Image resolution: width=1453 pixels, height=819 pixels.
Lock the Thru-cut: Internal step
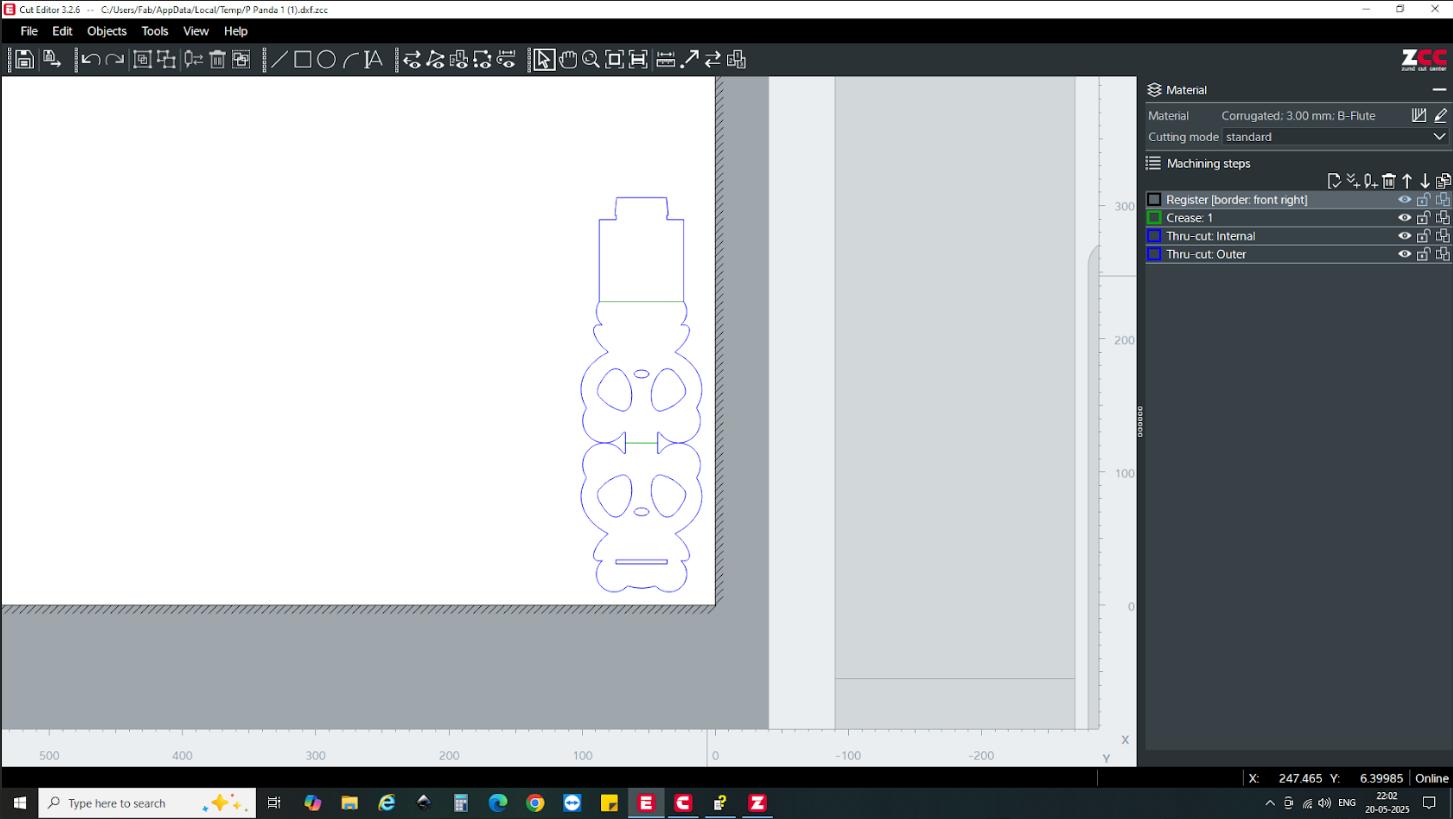tap(1423, 236)
